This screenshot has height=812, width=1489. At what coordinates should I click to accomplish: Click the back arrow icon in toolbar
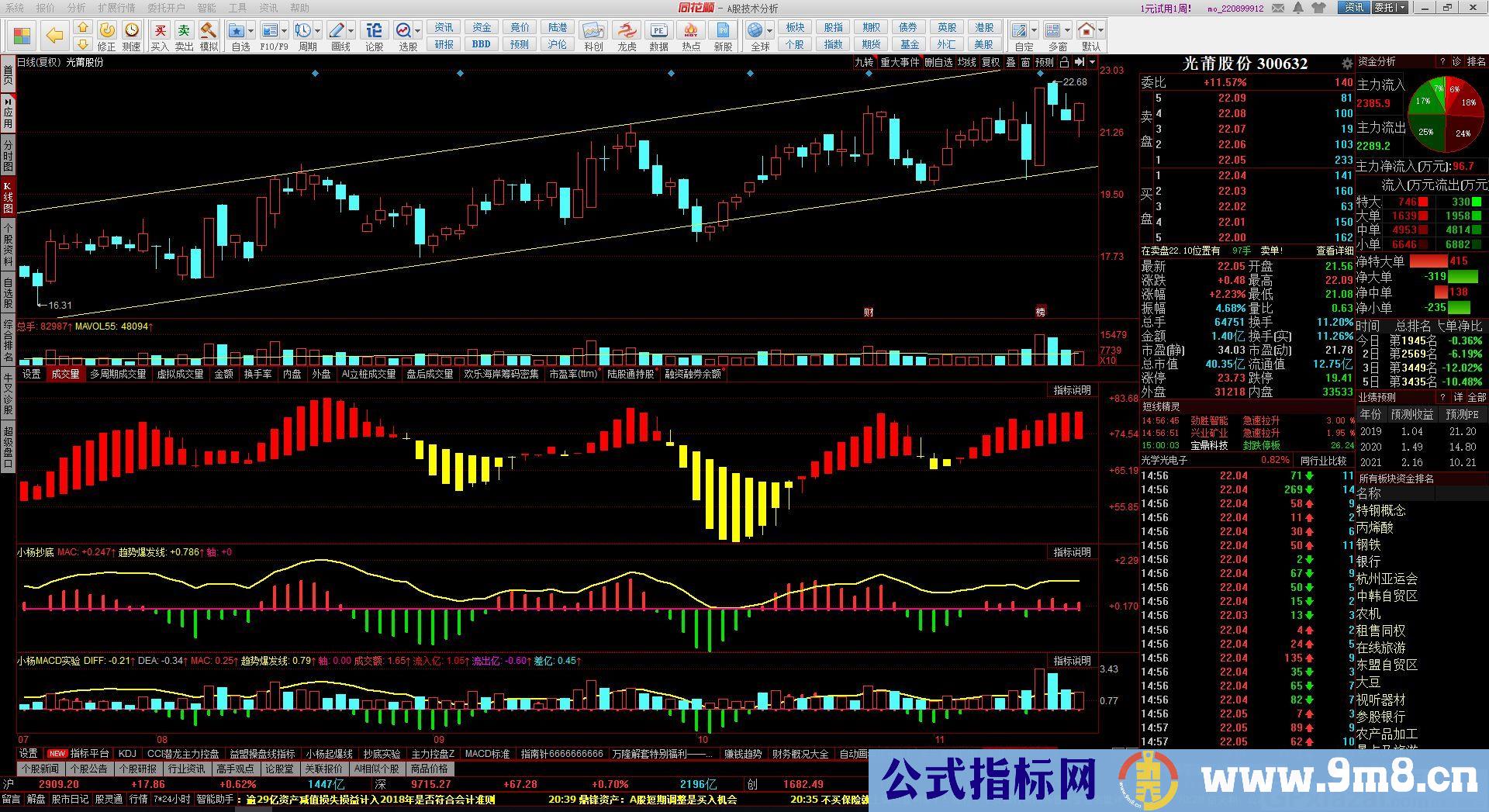(x=54, y=36)
